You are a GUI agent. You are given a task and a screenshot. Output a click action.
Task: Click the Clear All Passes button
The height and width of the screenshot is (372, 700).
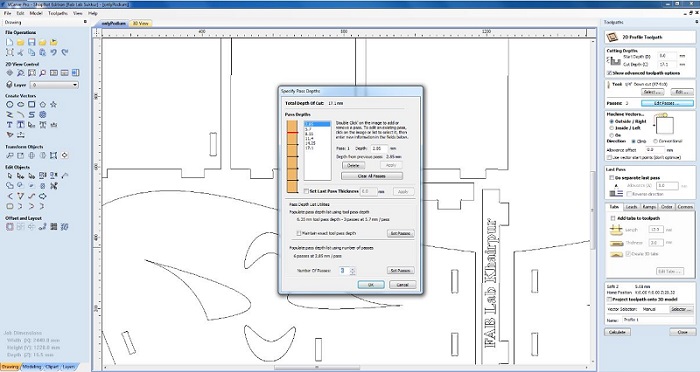point(371,176)
